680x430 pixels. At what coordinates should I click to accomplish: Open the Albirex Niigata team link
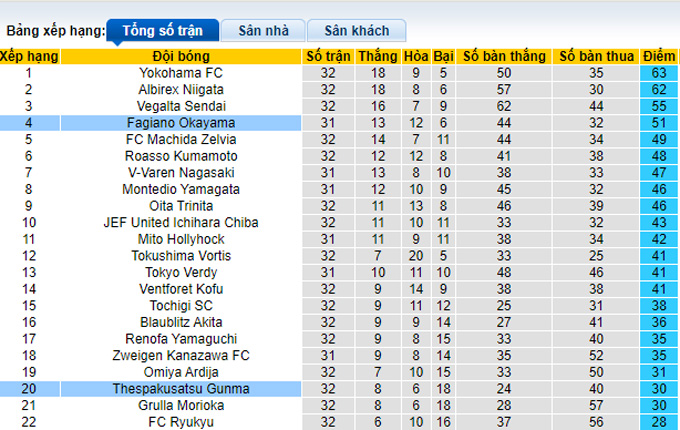[x=182, y=89]
